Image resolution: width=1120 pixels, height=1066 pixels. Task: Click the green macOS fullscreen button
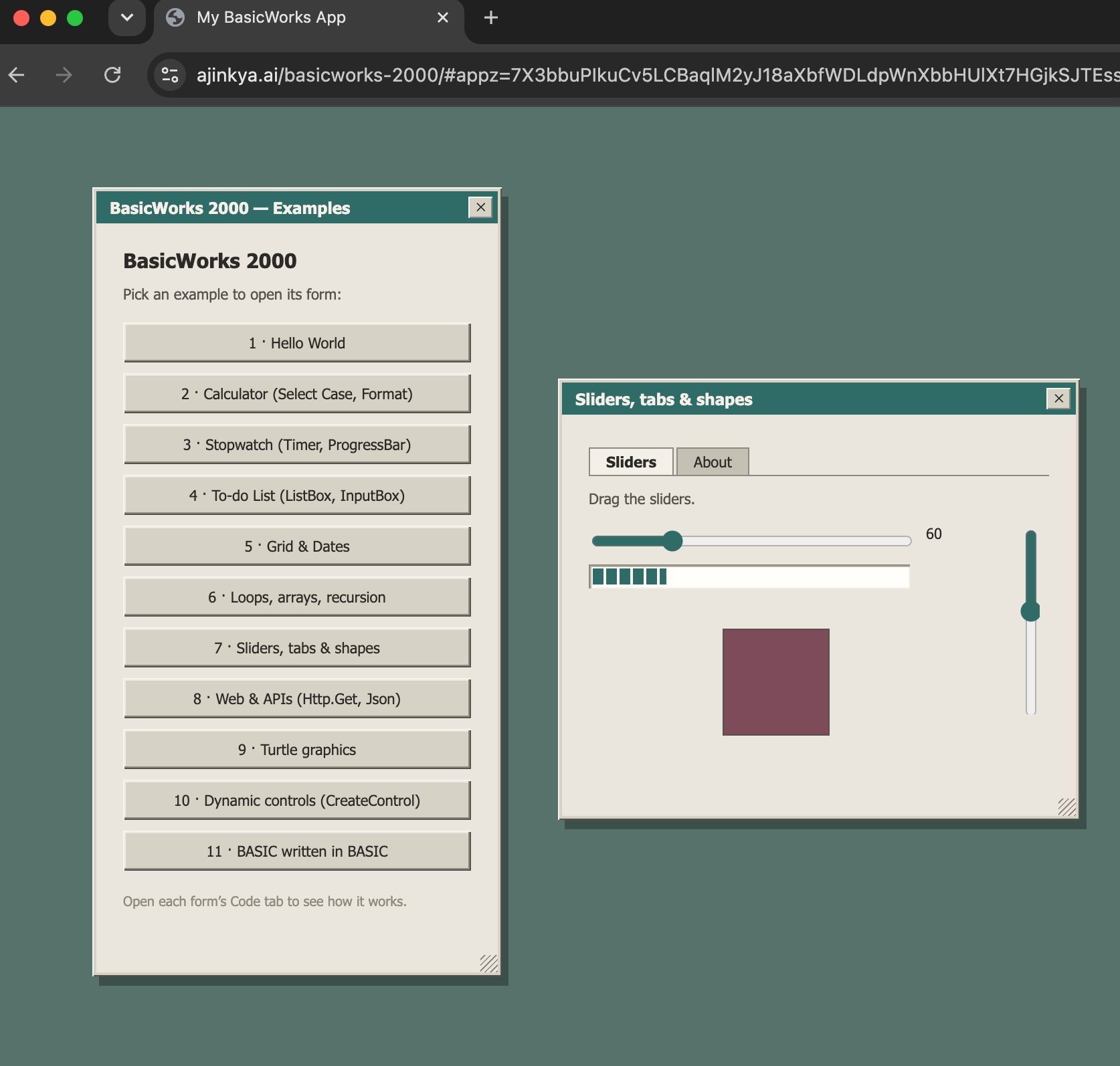click(x=75, y=18)
